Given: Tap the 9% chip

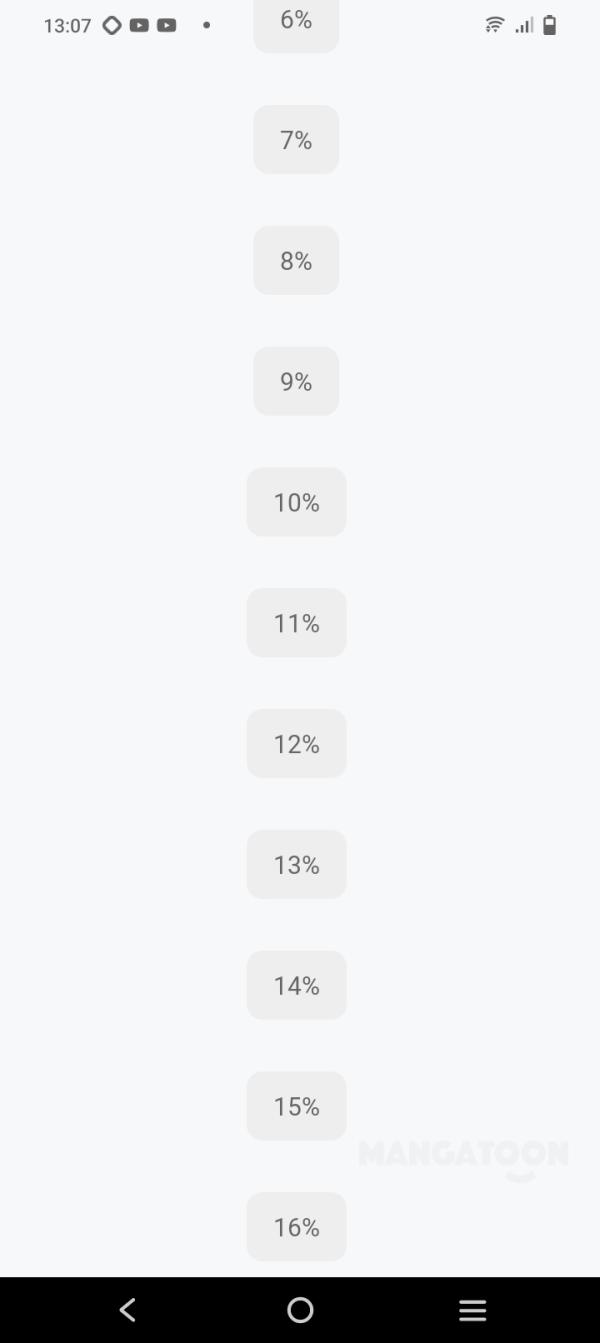Looking at the screenshot, I should click(x=296, y=382).
